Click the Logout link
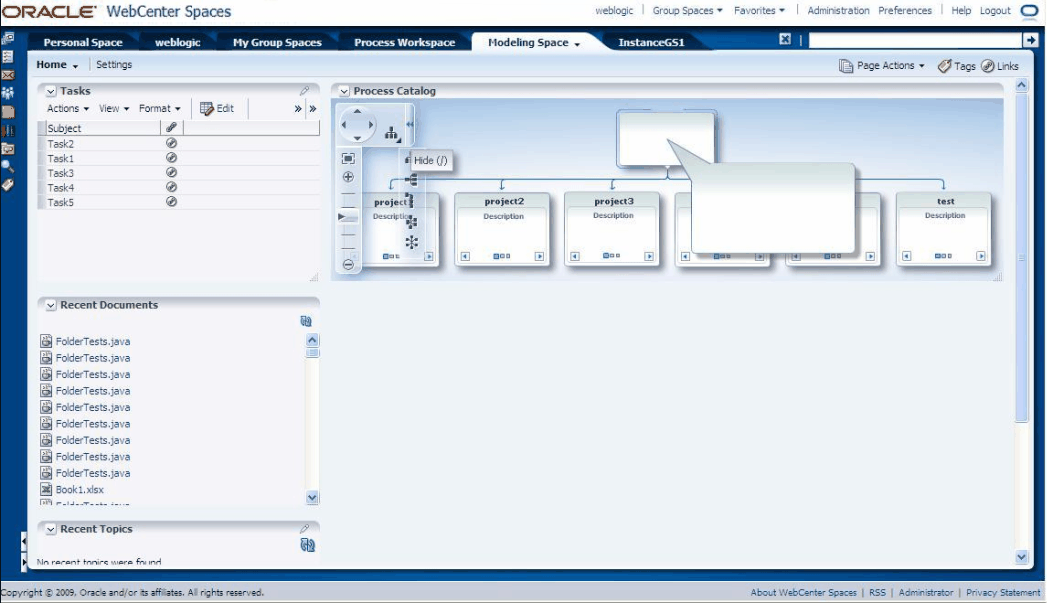 click(995, 11)
